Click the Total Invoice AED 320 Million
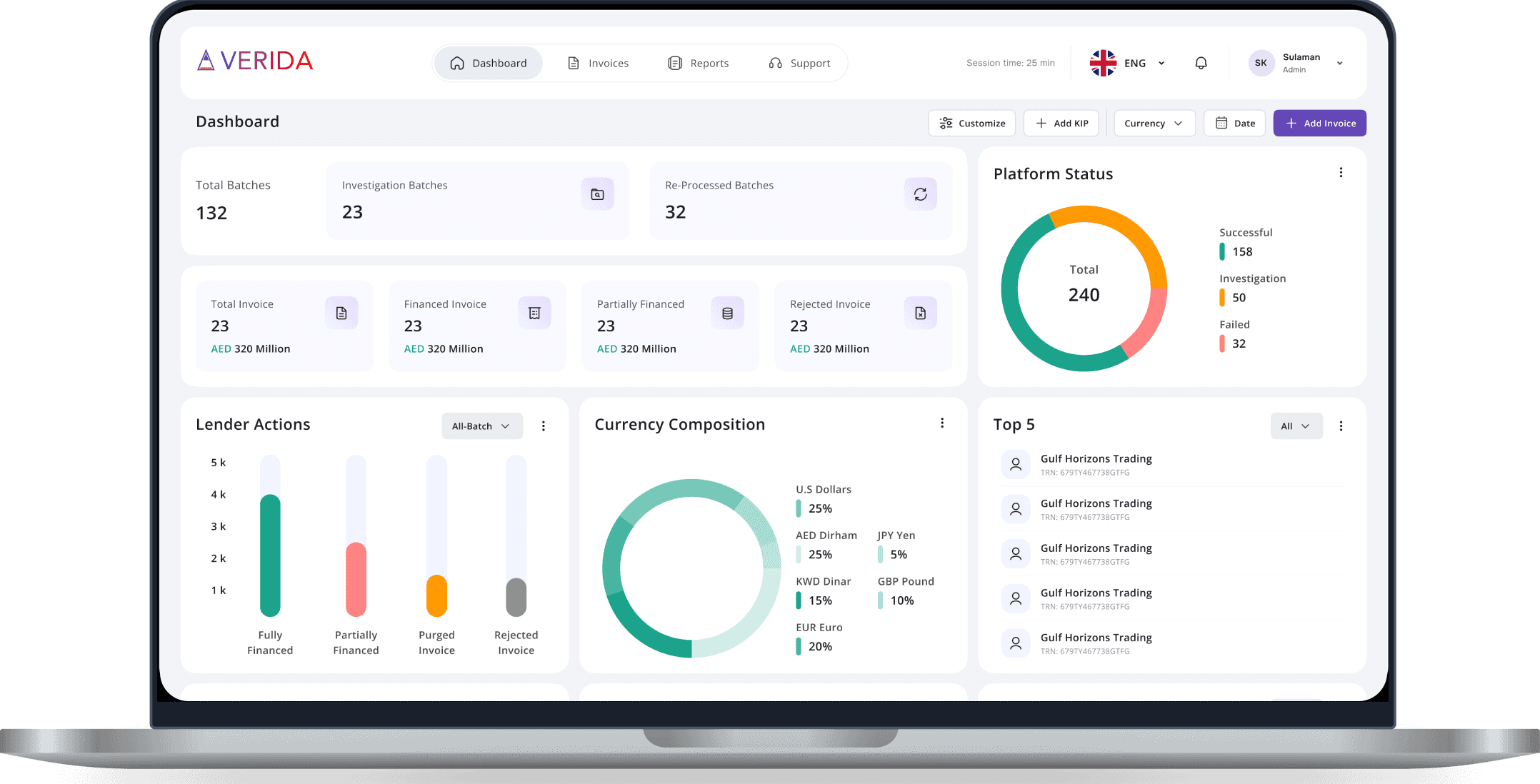 [x=251, y=349]
